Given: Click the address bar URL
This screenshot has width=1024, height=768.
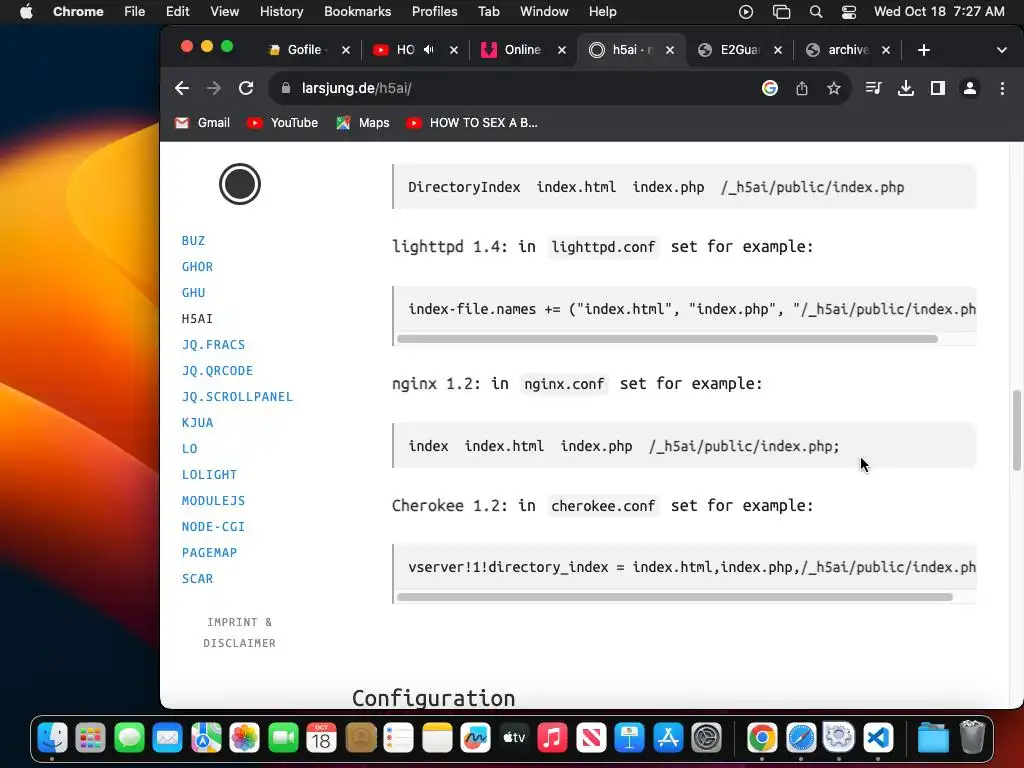Looking at the screenshot, I should [x=357, y=88].
